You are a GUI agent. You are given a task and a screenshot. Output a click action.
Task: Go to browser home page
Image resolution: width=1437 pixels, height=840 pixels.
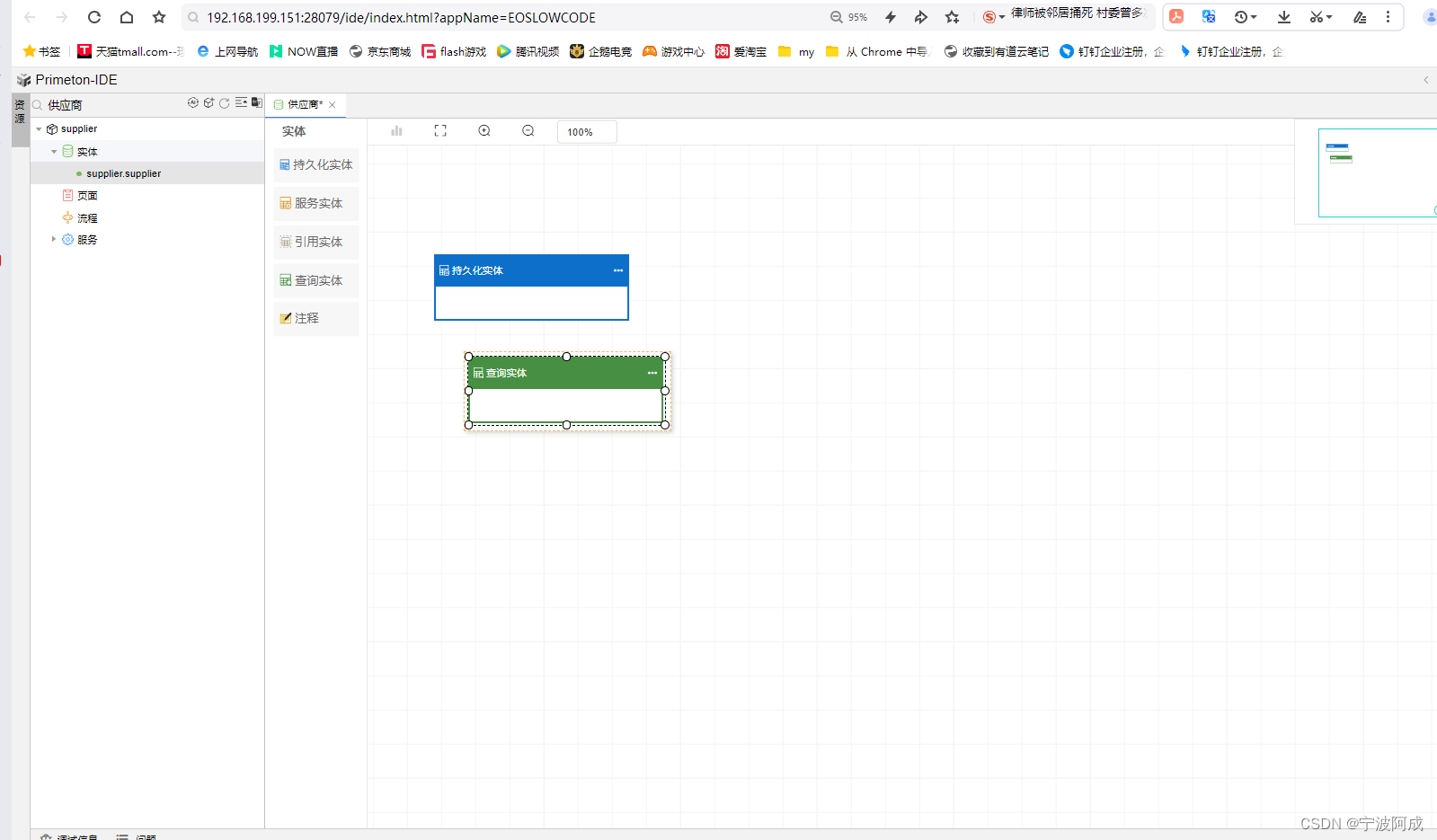pyautogui.click(x=127, y=17)
